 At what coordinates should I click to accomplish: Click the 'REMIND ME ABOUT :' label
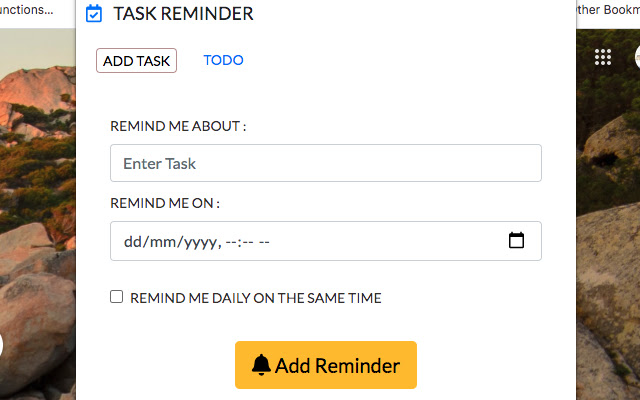point(178,126)
